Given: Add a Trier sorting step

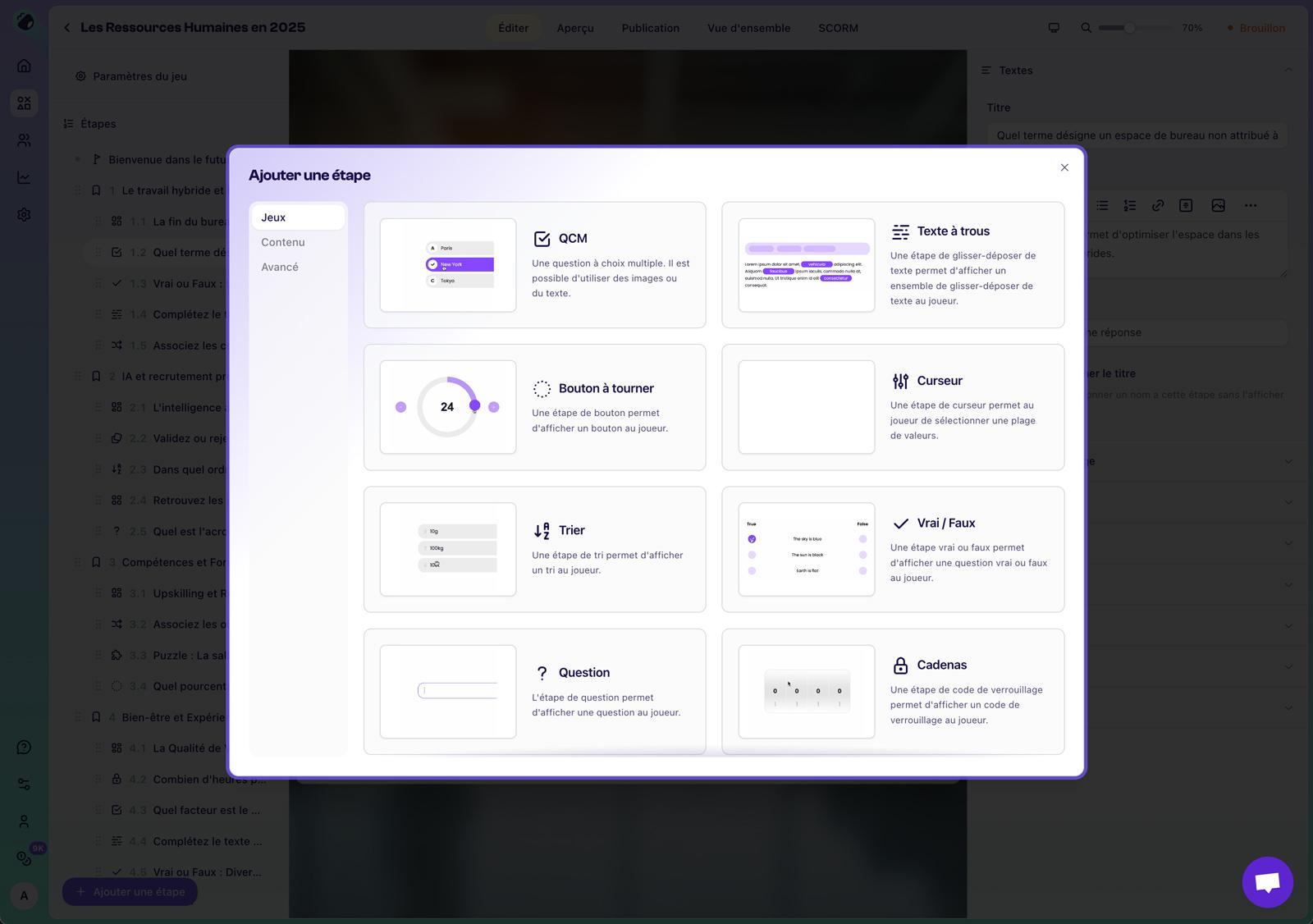Looking at the screenshot, I should (534, 549).
